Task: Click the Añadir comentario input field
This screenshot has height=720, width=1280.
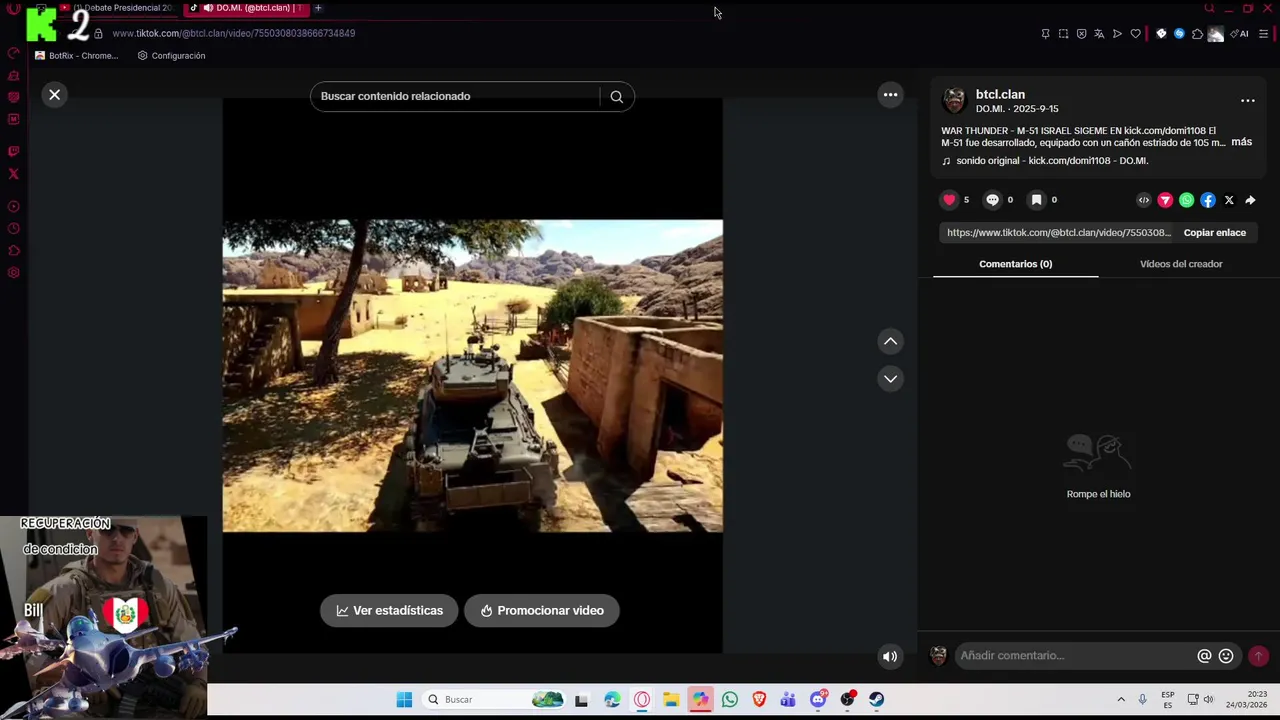Action: coord(1075,656)
